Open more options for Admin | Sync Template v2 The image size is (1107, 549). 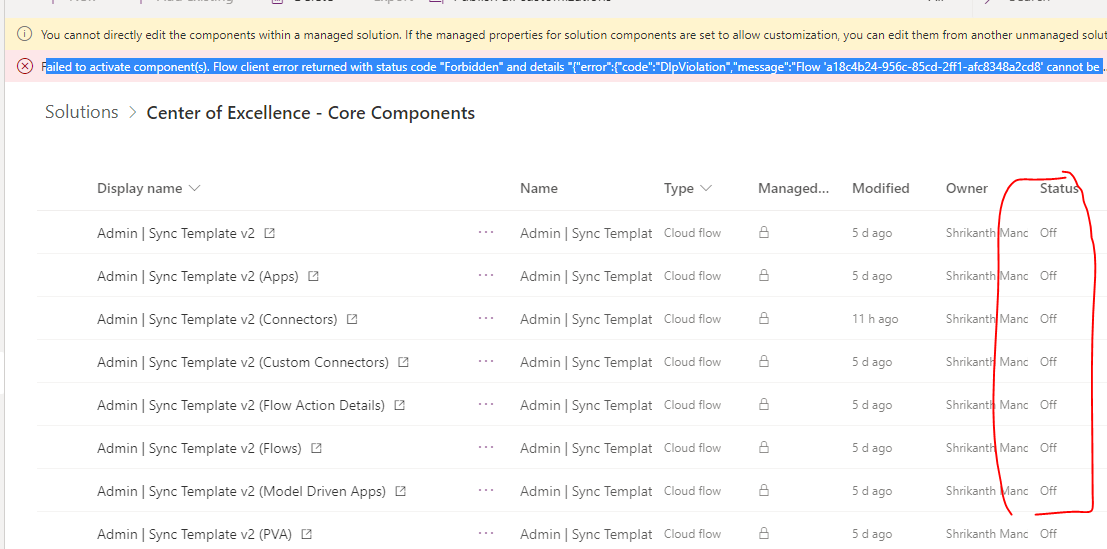pyautogui.click(x=486, y=232)
